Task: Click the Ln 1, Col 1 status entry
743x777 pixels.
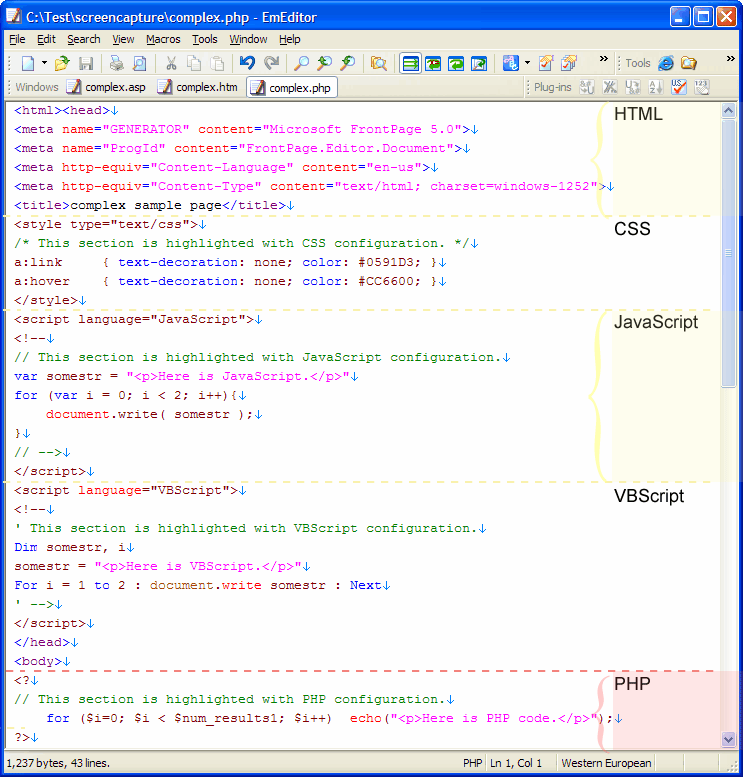Action: tap(516, 763)
